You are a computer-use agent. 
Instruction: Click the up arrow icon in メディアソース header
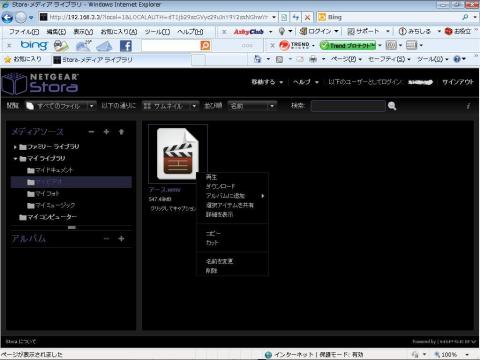[121, 132]
